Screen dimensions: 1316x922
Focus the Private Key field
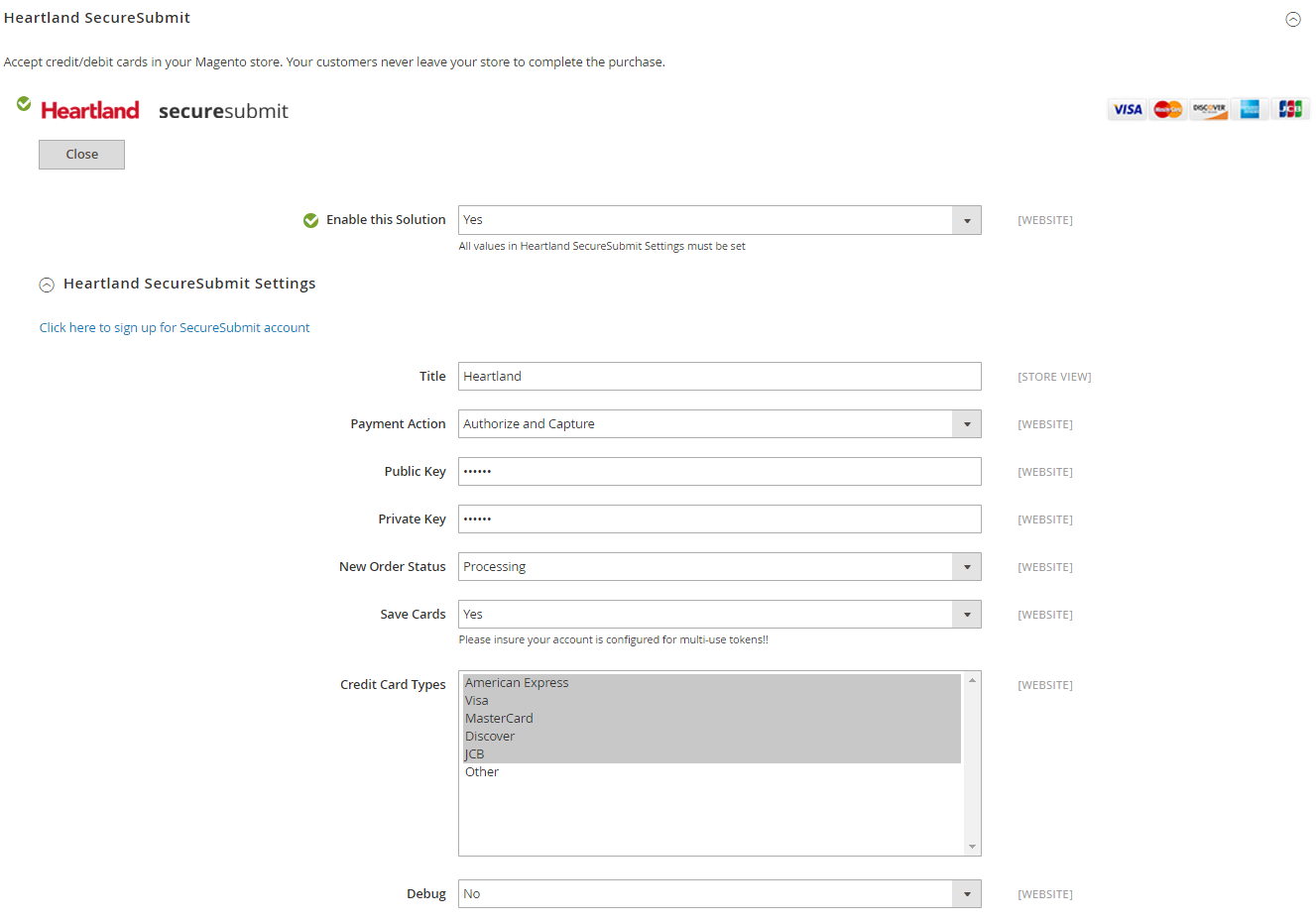tap(719, 519)
